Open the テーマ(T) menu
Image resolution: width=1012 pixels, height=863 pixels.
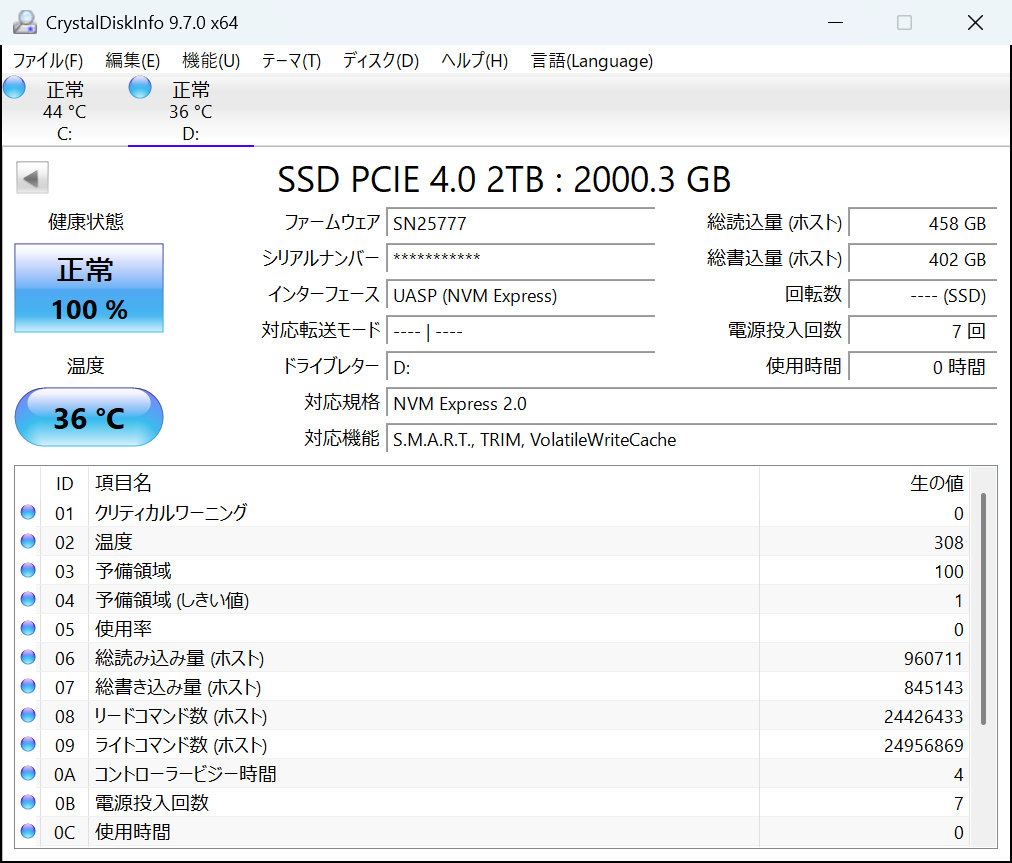pyautogui.click(x=291, y=61)
